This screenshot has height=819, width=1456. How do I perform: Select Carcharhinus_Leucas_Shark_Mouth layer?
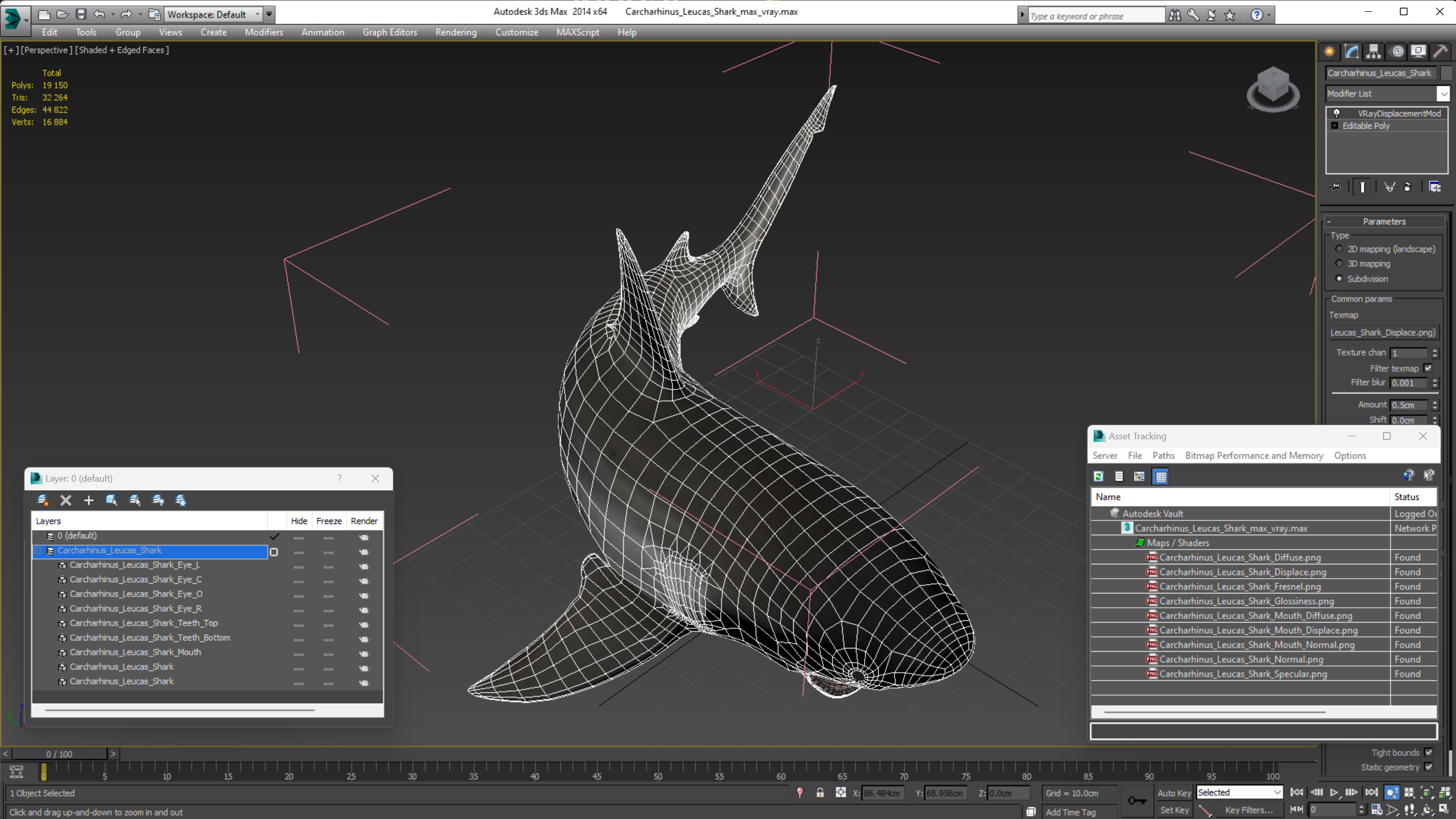(134, 651)
